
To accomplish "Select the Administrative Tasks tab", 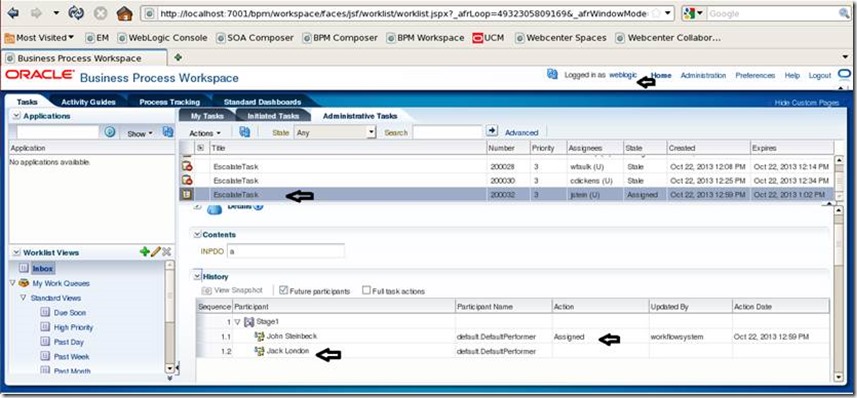I will pyautogui.click(x=360, y=116).
